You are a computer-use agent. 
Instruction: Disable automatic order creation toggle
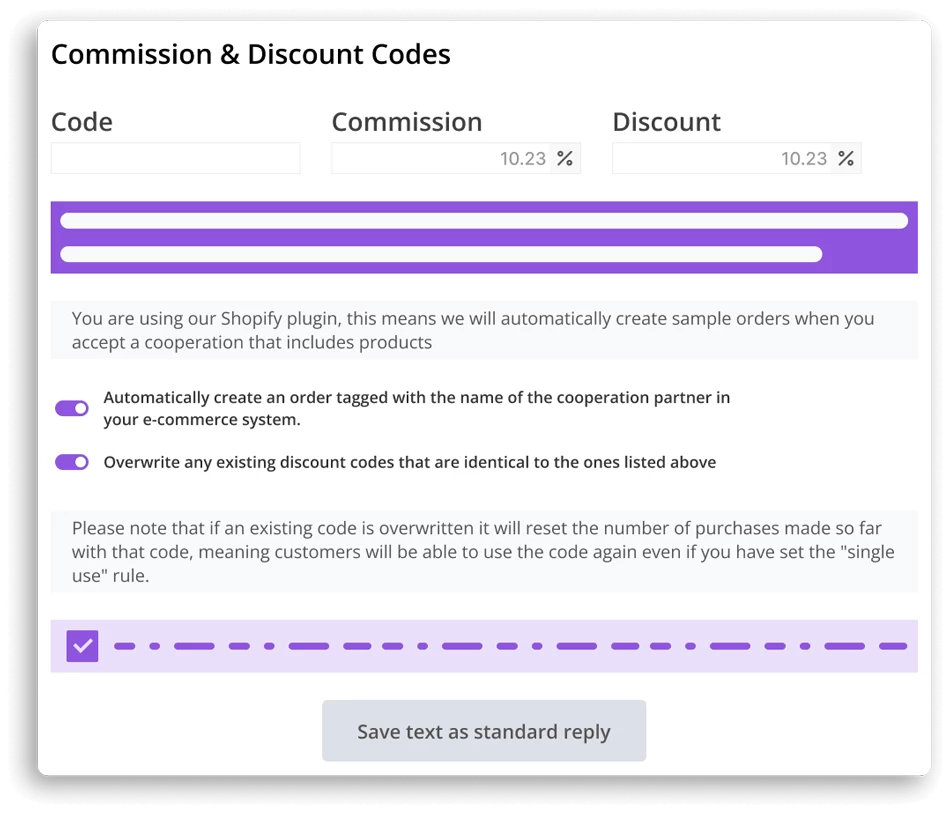coord(72,408)
